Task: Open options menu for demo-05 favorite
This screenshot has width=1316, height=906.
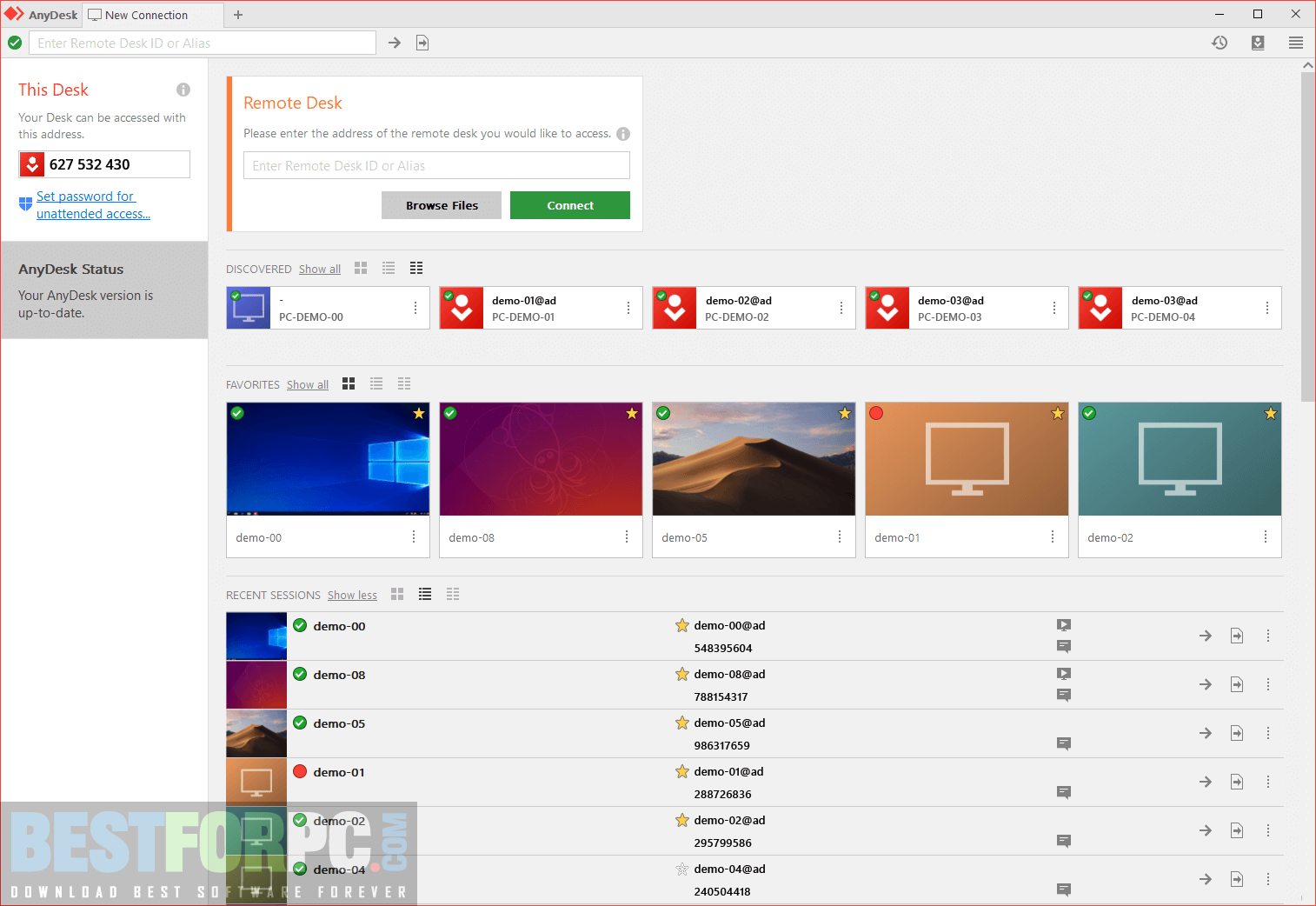Action: coord(840,536)
